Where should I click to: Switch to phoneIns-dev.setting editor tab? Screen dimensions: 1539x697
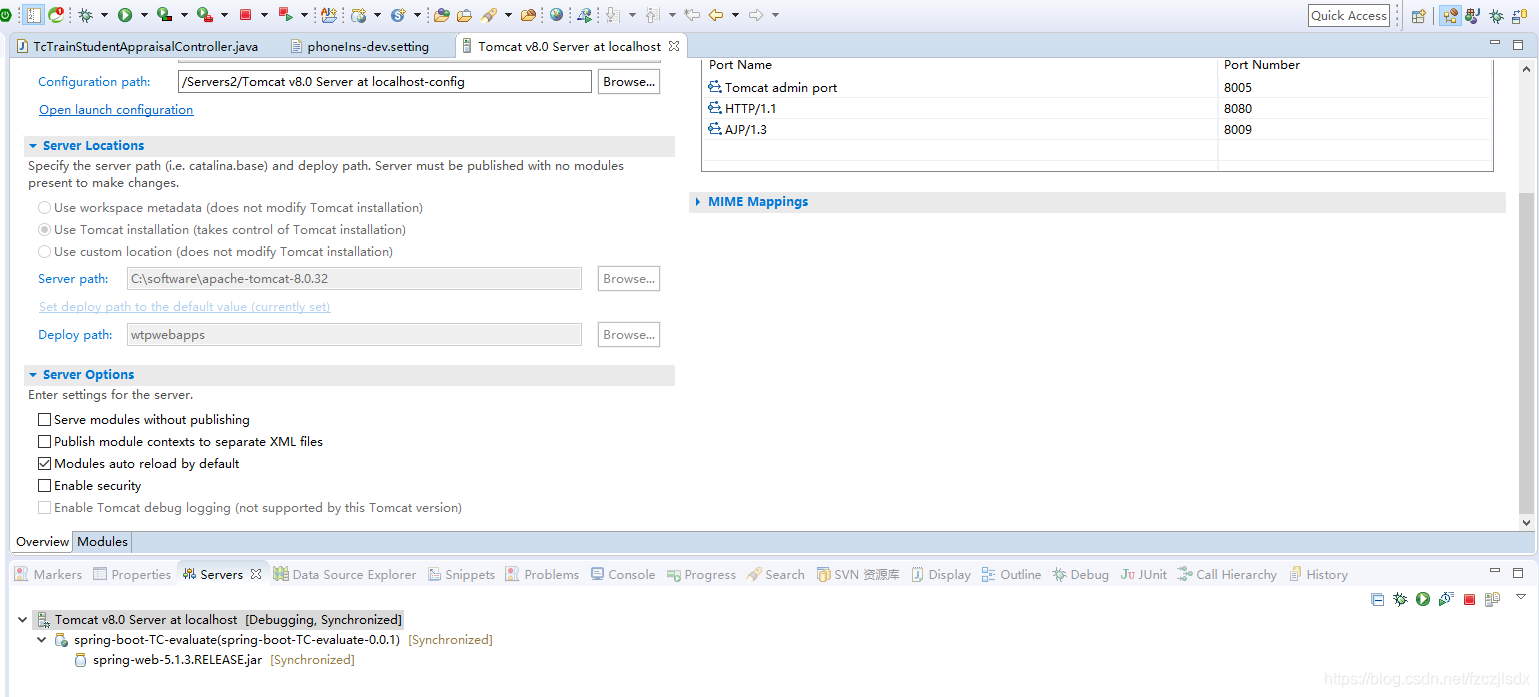pos(359,46)
